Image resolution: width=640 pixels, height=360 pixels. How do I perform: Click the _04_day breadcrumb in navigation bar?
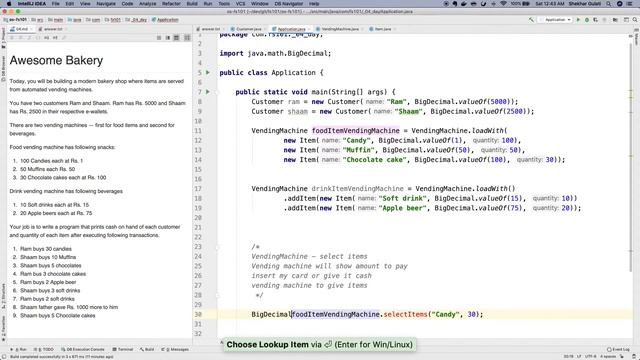(x=137, y=20)
